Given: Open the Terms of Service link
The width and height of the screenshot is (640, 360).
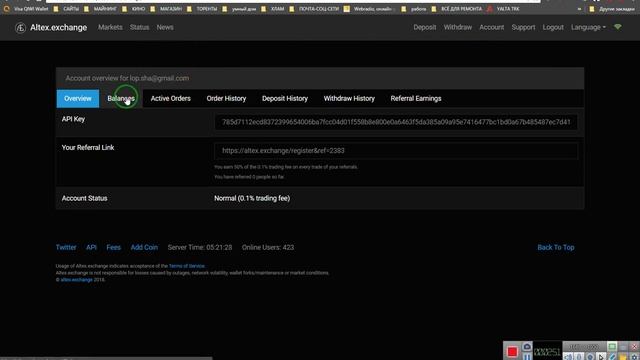Looking at the screenshot, I should [x=187, y=266].
